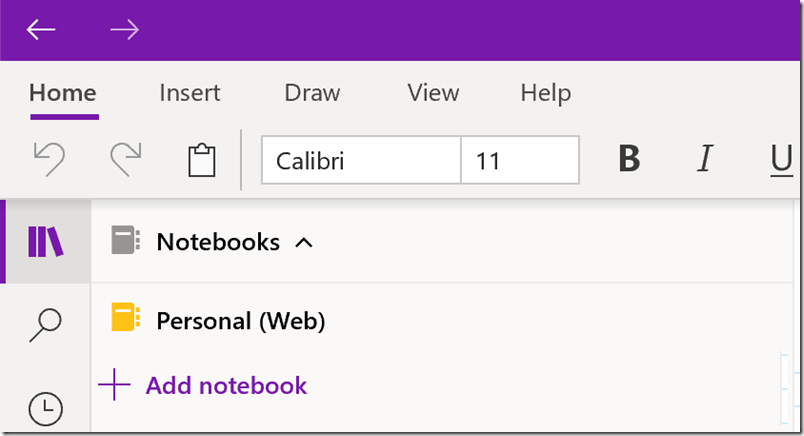Switch to the Insert tab
This screenshot has width=804, height=436.
(190, 93)
